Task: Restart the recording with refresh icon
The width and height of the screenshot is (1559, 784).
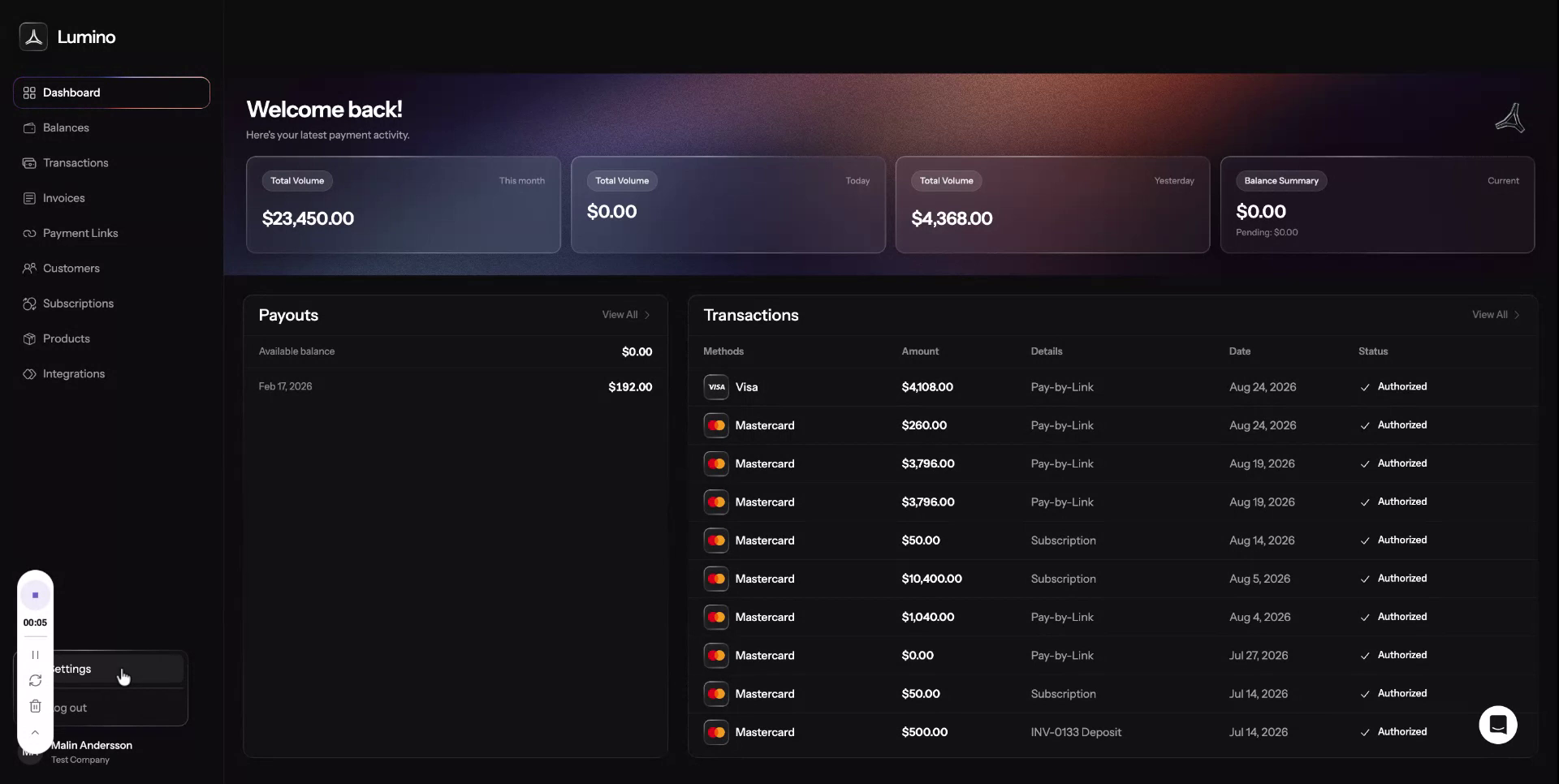Action: click(35, 680)
